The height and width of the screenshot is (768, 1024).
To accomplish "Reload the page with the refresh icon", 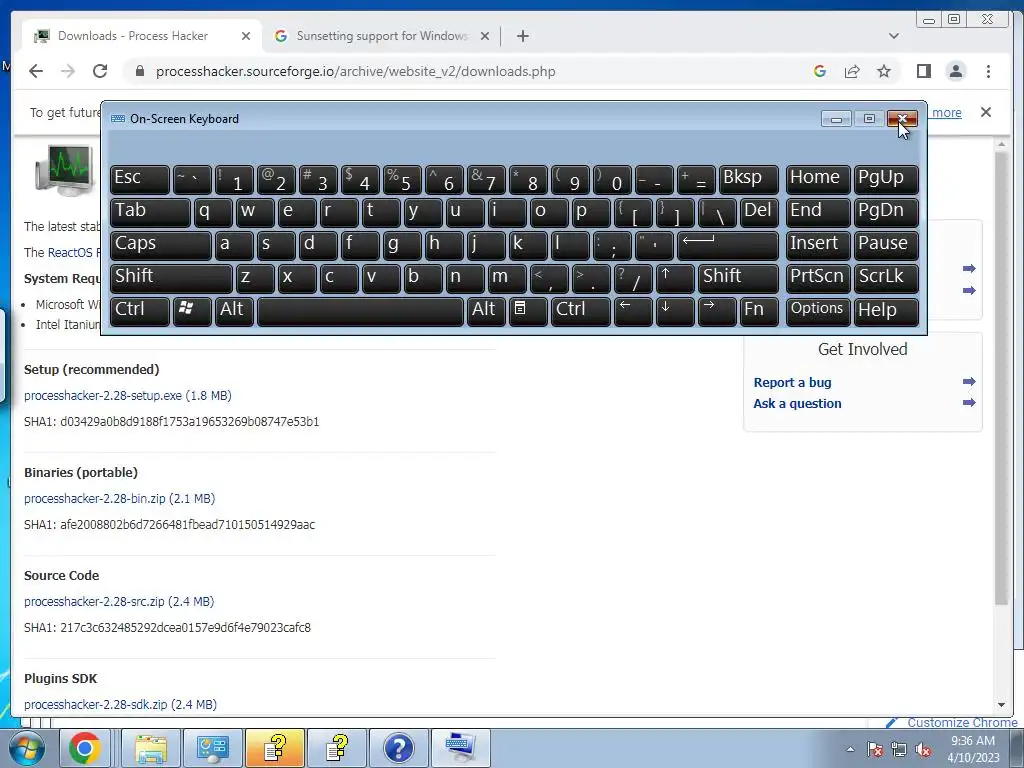I will coord(100,71).
